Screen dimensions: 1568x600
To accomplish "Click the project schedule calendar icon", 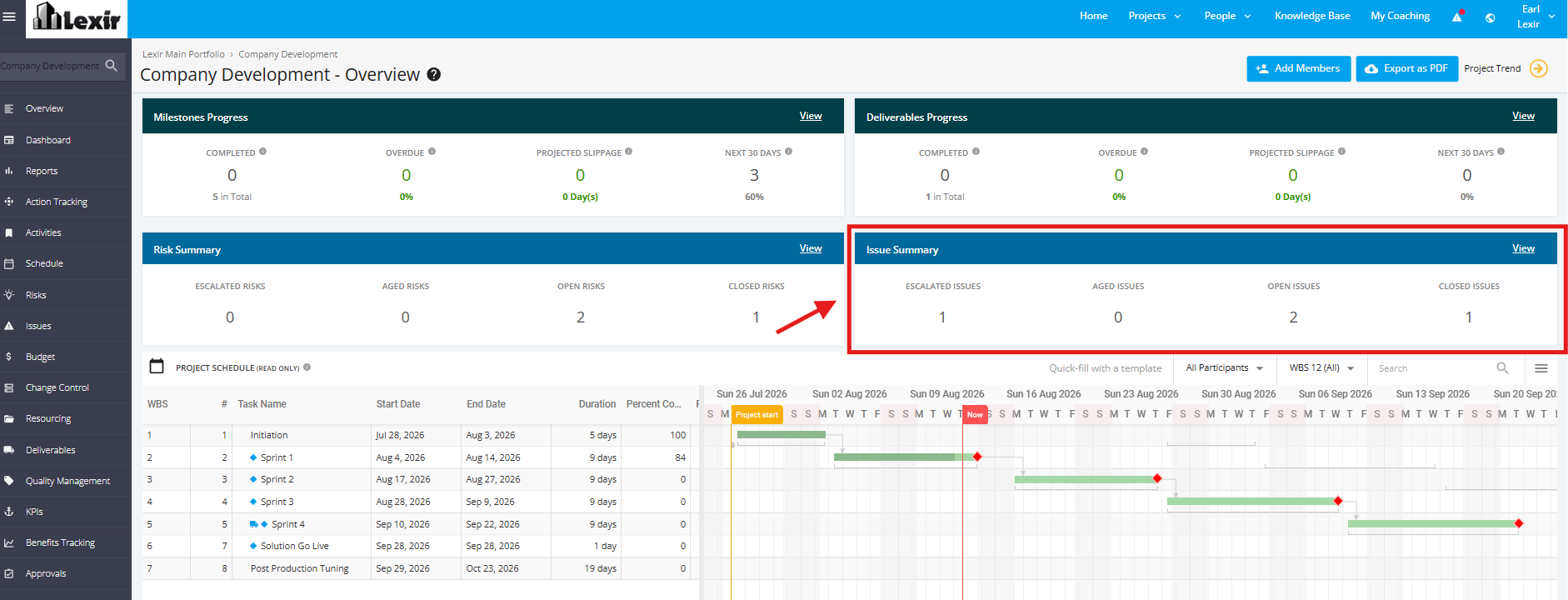I will click(x=157, y=367).
